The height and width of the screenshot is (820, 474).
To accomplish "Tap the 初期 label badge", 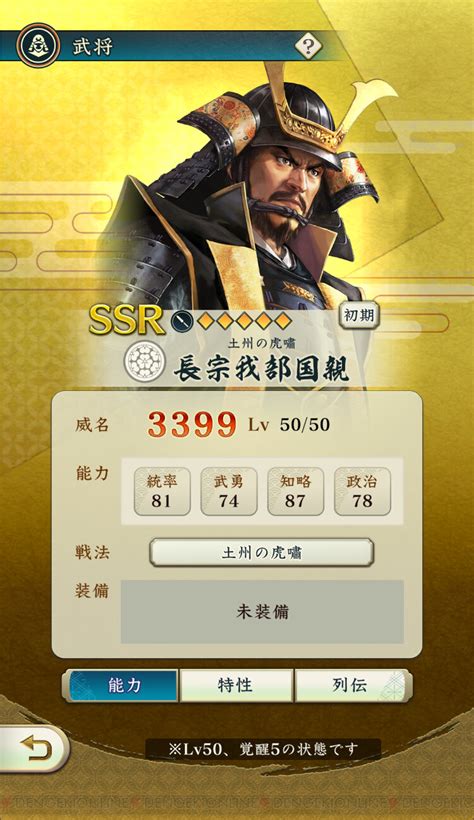I will (x=359, y=316).
